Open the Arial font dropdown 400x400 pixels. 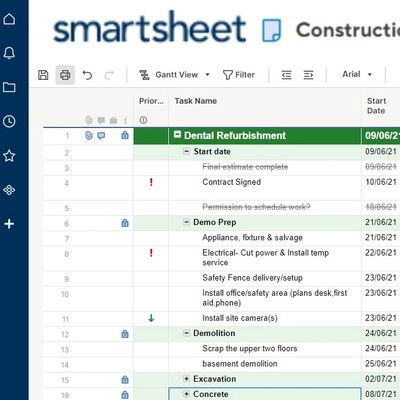[x=357, y=74]
